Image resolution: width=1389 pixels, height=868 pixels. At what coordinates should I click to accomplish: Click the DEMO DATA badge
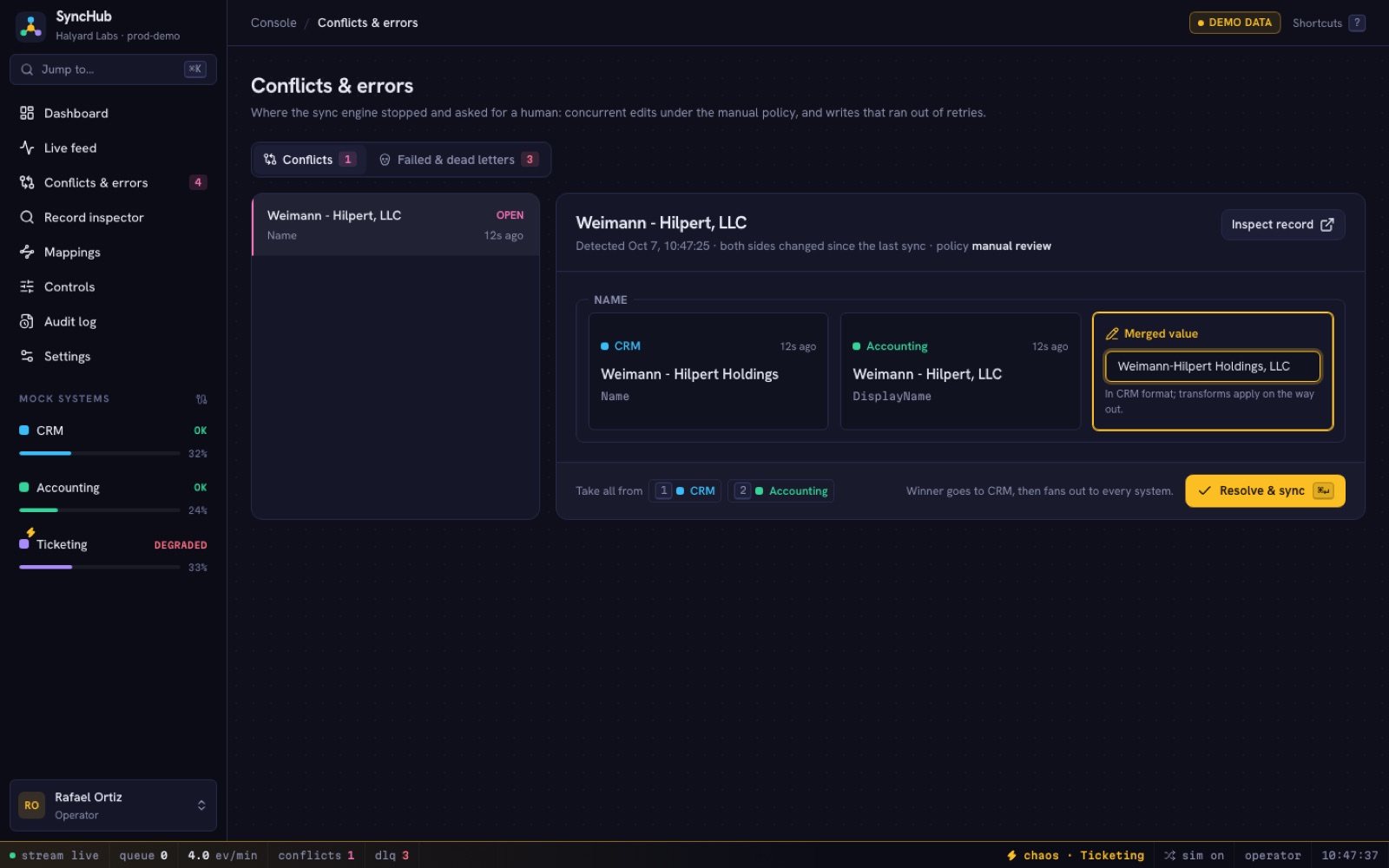pos(1234,23)
